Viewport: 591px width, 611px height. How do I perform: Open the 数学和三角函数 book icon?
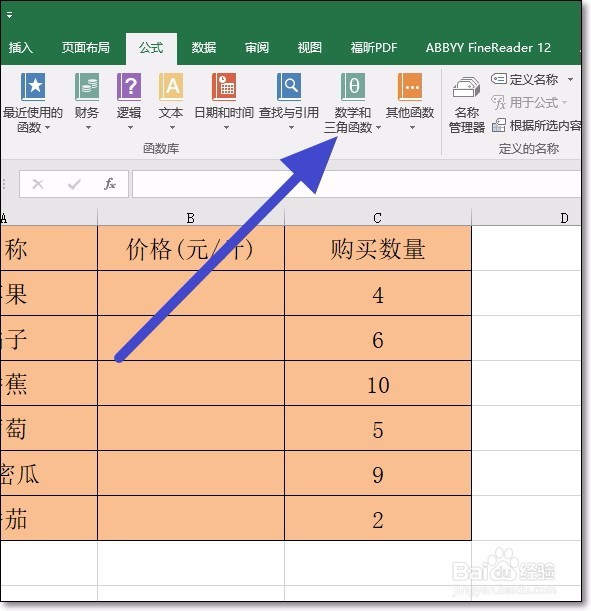(x=353, y=87)
